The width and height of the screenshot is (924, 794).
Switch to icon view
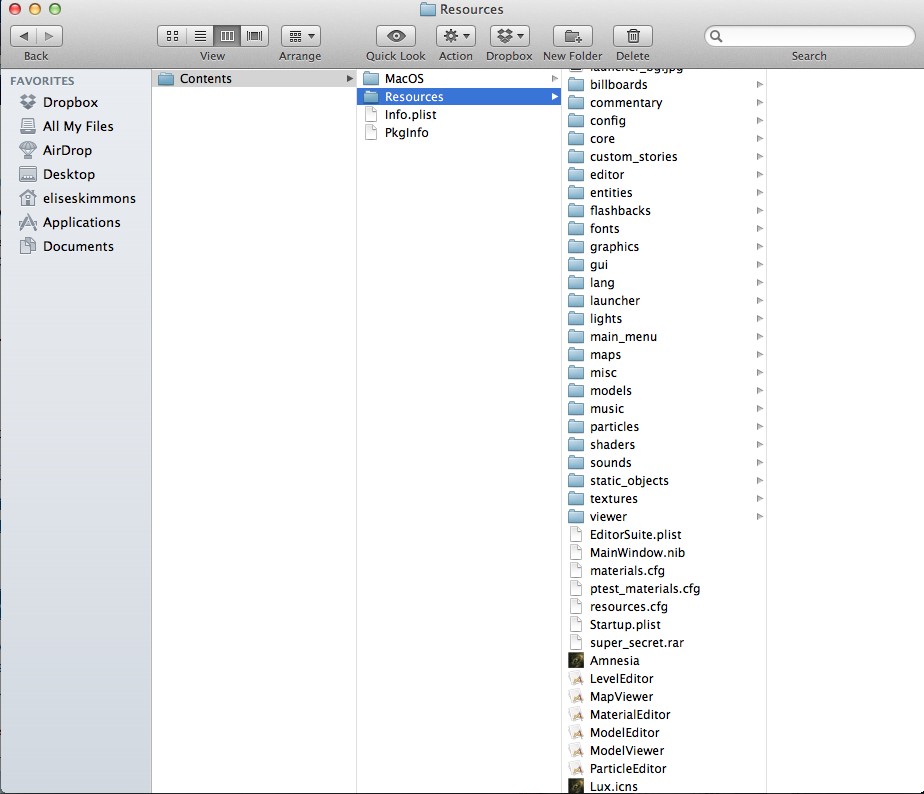pos(172,36)
